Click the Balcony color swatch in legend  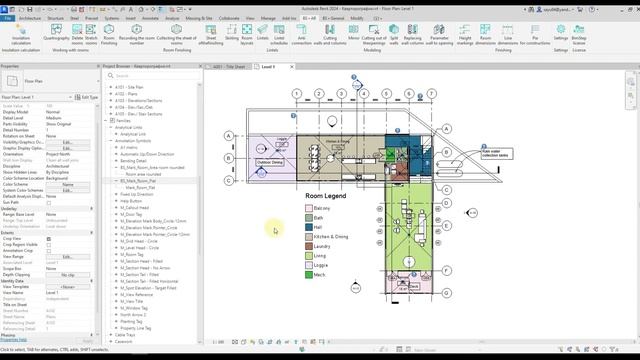coord(309,208)
